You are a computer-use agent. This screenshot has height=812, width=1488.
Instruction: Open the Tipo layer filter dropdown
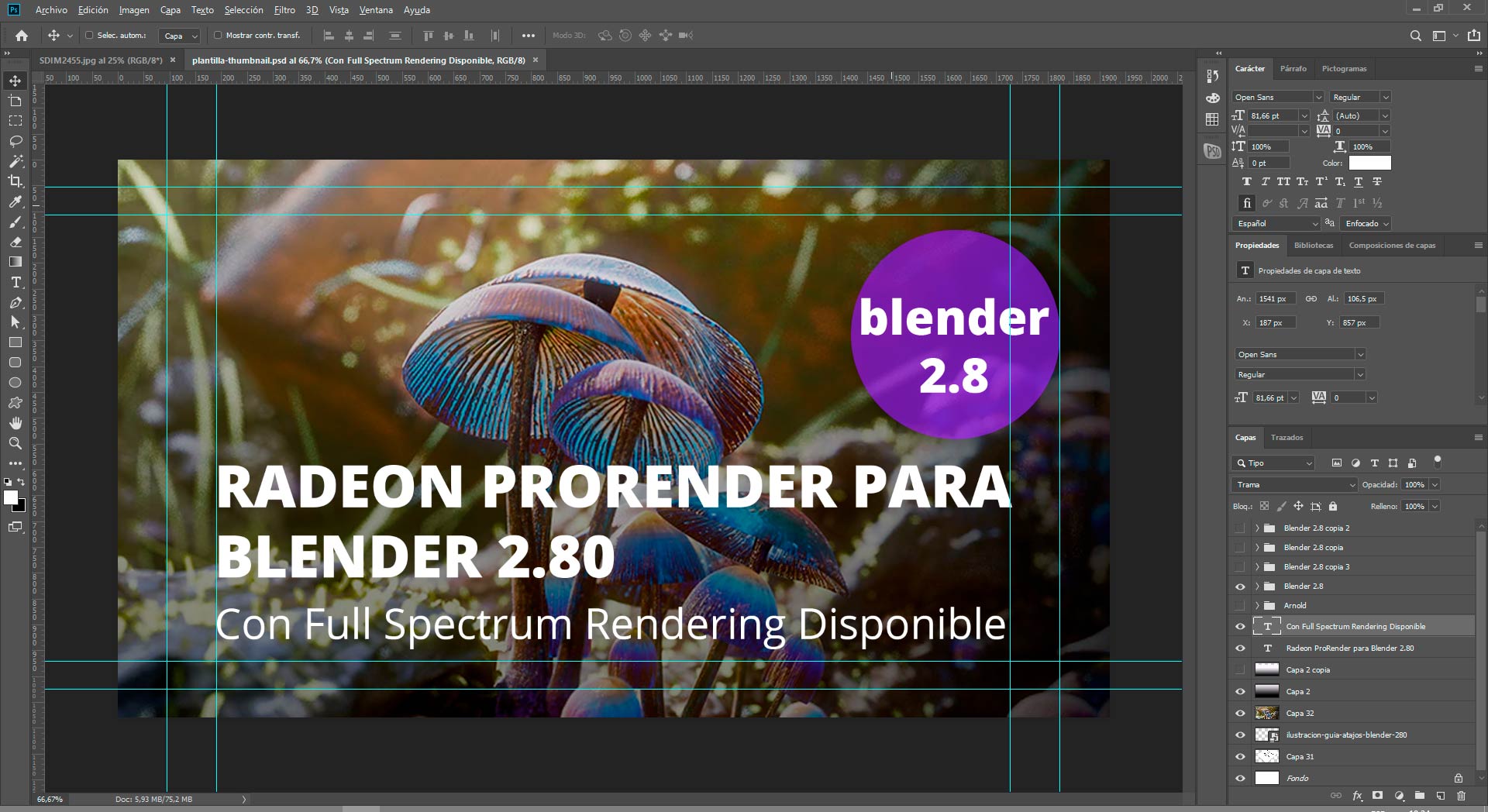pos(1273,463)
